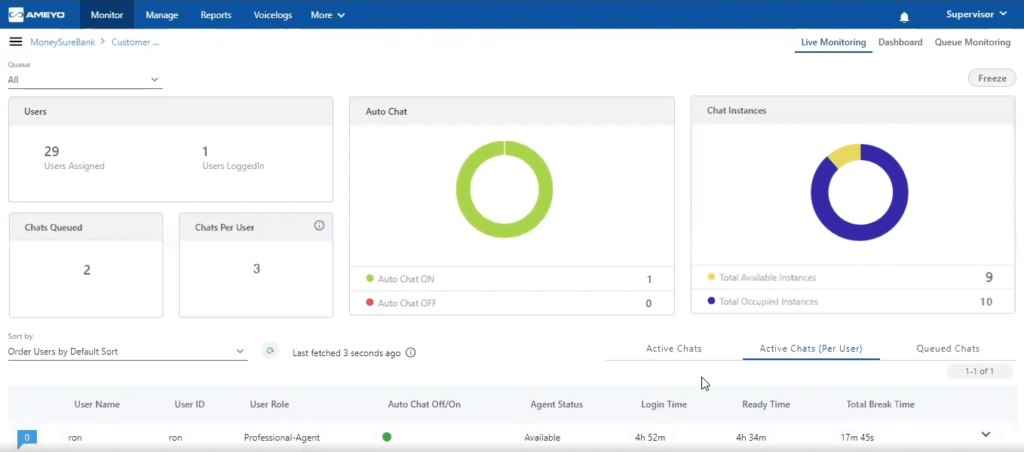Click info icon beside Last fetched
1024x452 pixels.
[411, 353]
